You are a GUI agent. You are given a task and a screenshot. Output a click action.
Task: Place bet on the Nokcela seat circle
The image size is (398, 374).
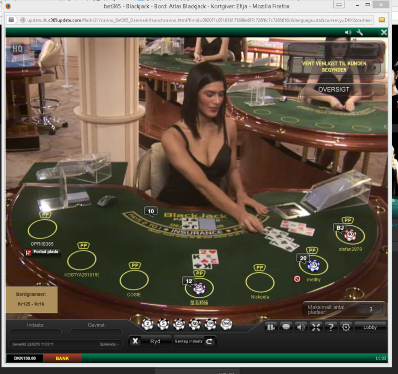click(x=260, y=282)
